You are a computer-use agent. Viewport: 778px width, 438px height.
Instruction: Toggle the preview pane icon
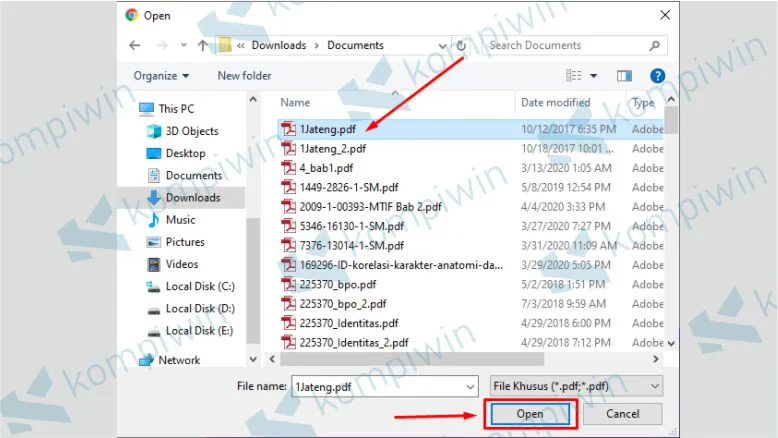tap(625, 75)
